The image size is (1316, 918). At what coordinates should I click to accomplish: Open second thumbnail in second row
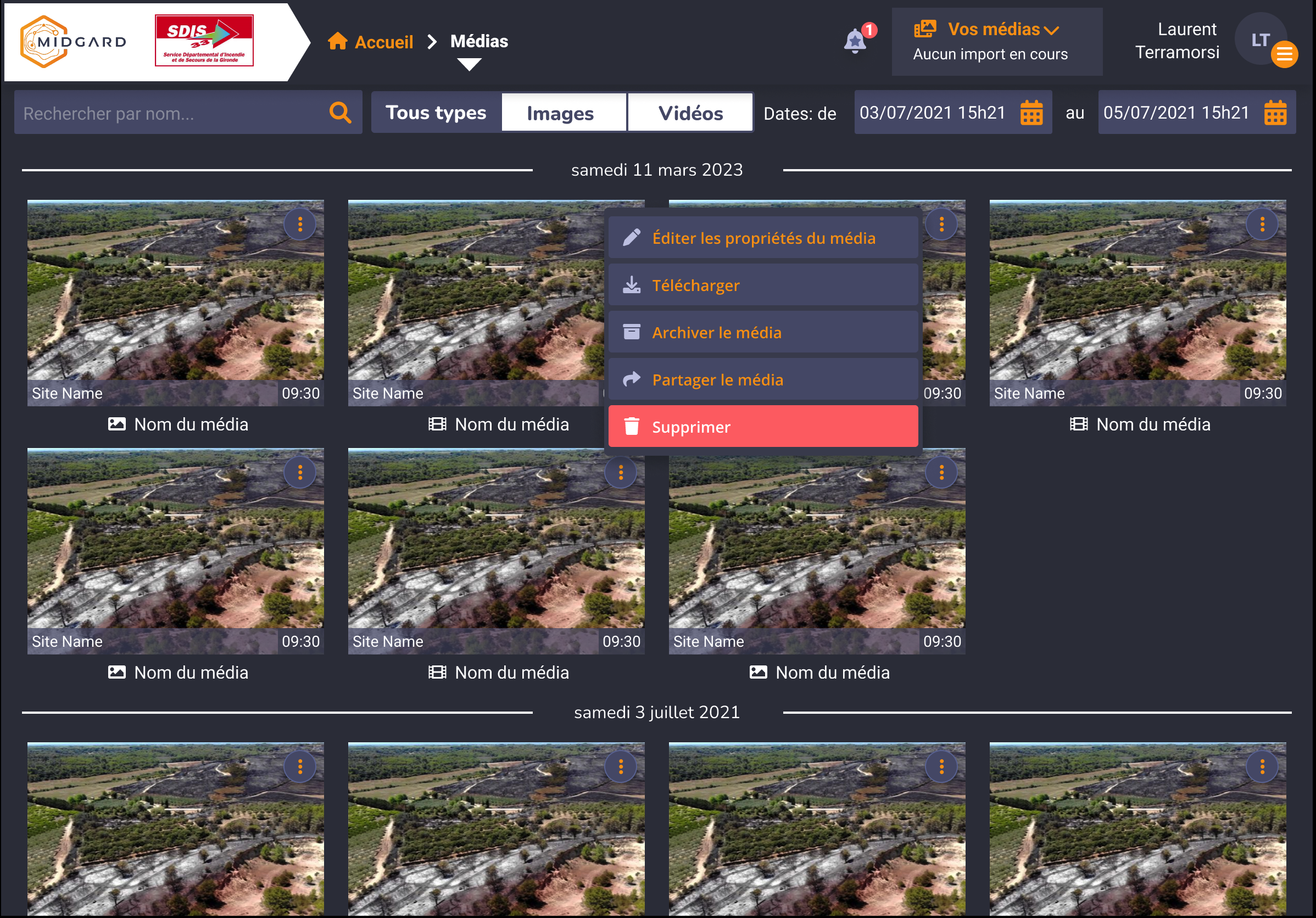[497, 551]
